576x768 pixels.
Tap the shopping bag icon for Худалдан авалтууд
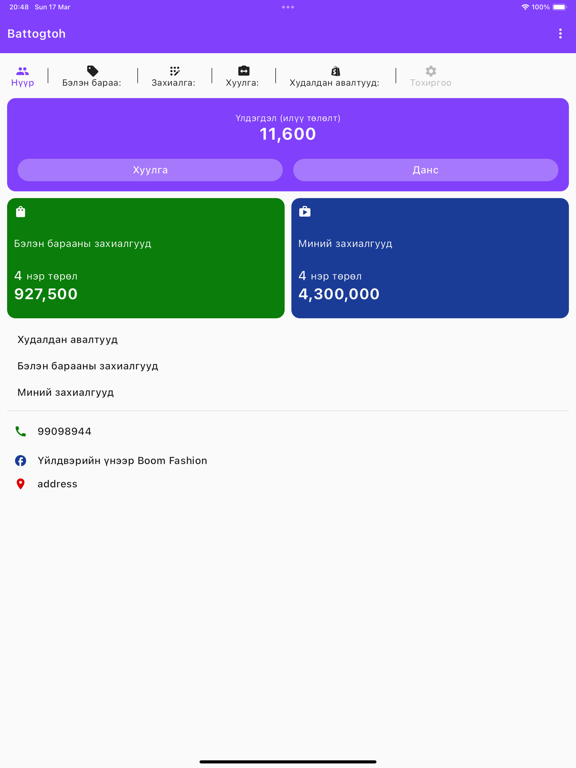(x=336, y=71)
